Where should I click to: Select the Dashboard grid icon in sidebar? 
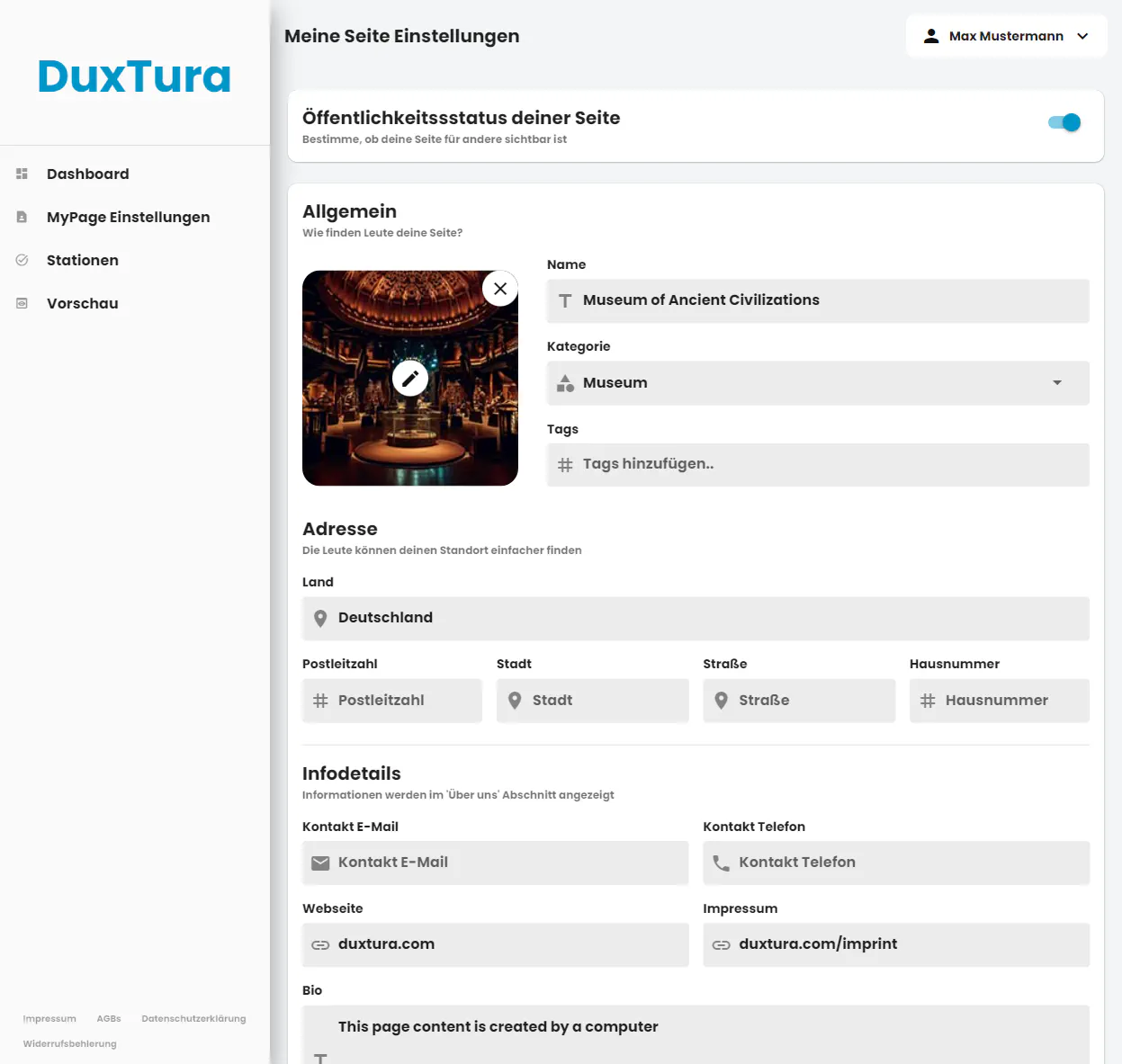coord(22,174)
